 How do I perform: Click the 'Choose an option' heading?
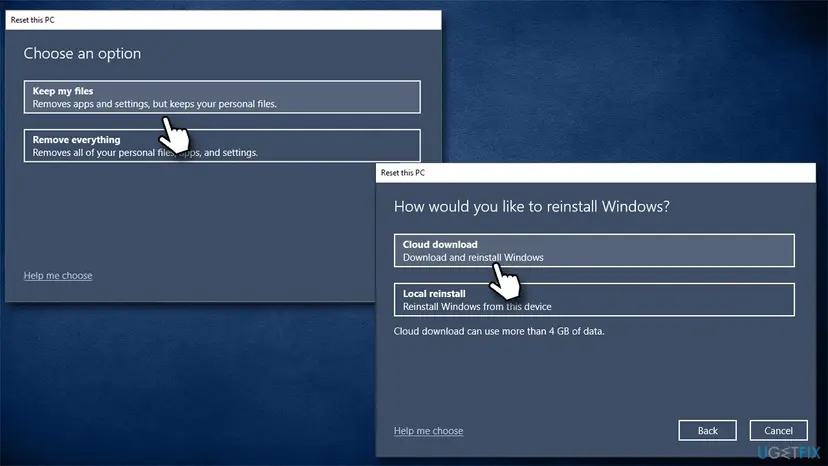click(x=82, y=53)
